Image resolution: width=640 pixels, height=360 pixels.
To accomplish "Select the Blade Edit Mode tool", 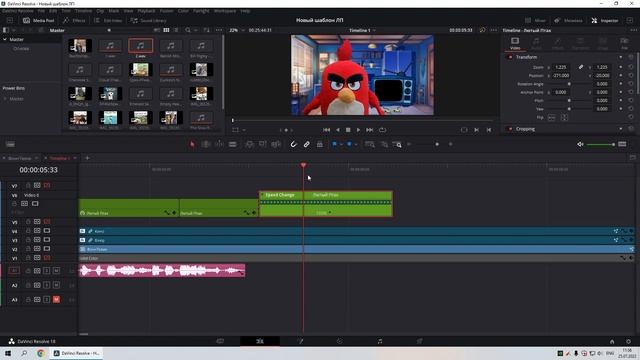I will pos(233,144).
